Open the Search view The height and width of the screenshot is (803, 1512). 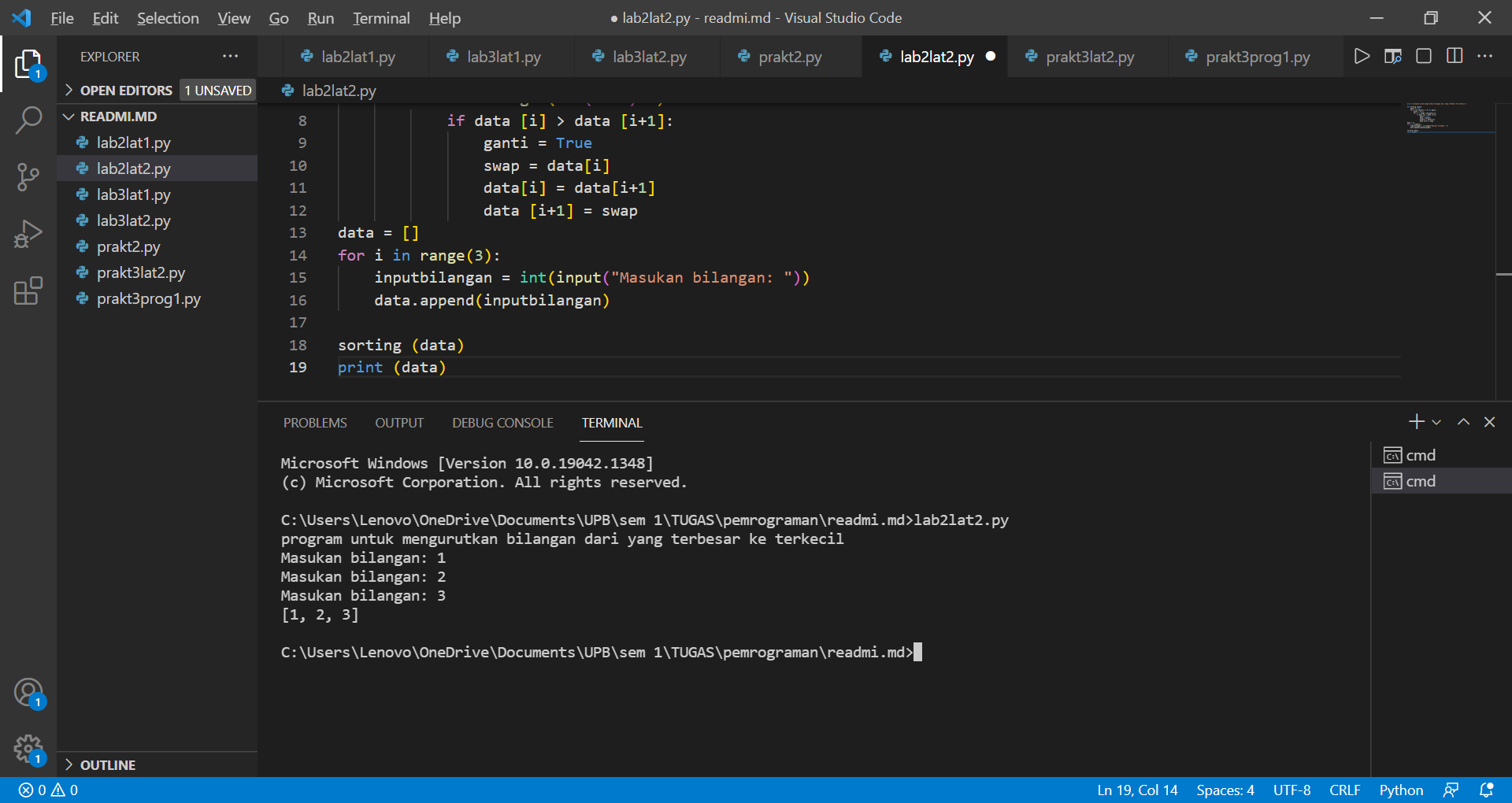[x=28, y=120]
